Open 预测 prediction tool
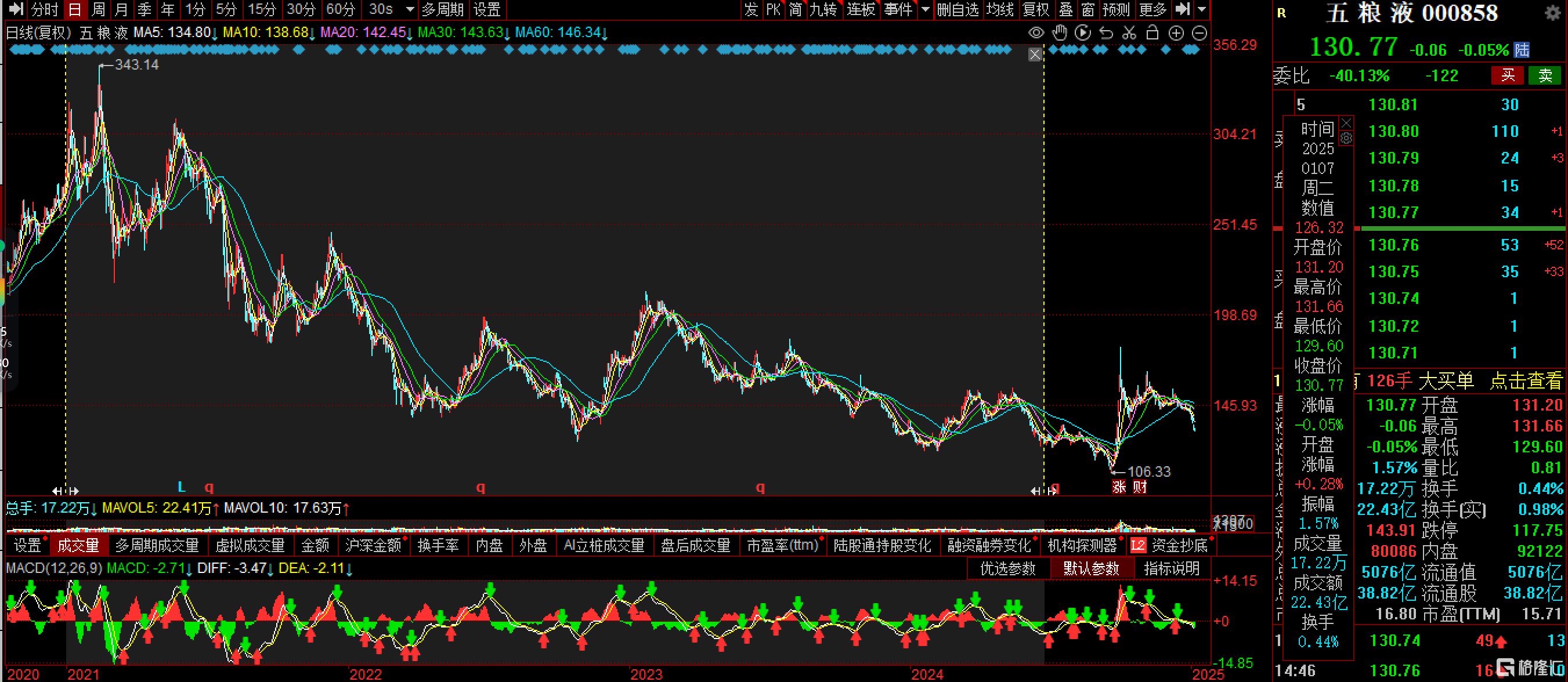Viewport: 1568px width, 682px height. [1116, 9]
